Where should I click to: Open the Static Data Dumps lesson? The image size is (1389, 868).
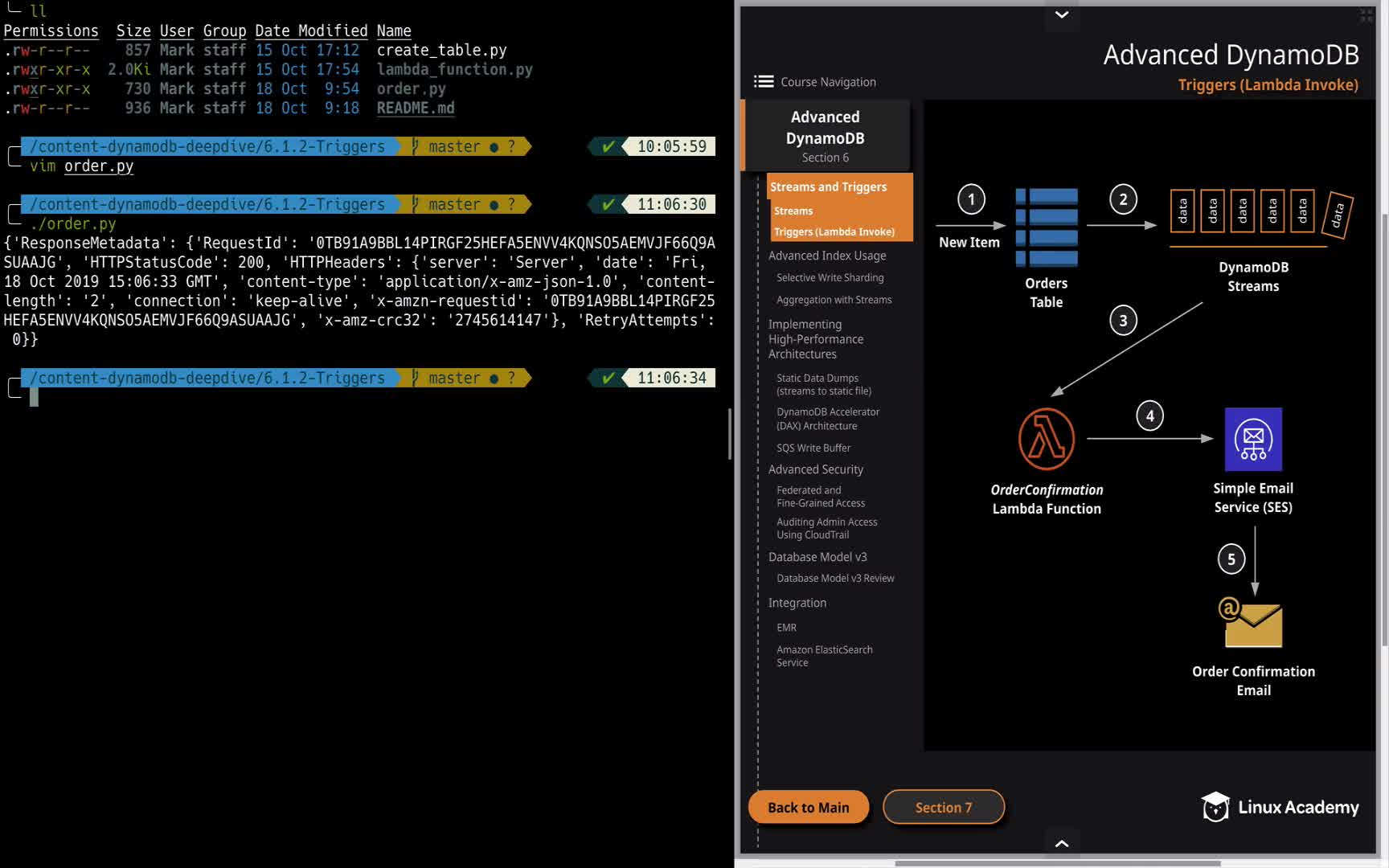click(823, 384)
